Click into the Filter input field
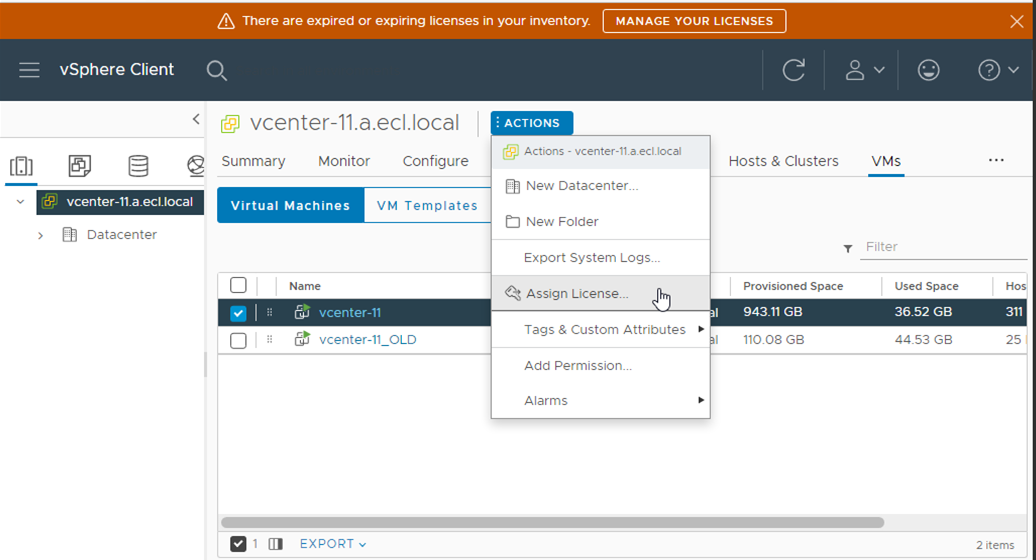 click(x=940, y=247)
